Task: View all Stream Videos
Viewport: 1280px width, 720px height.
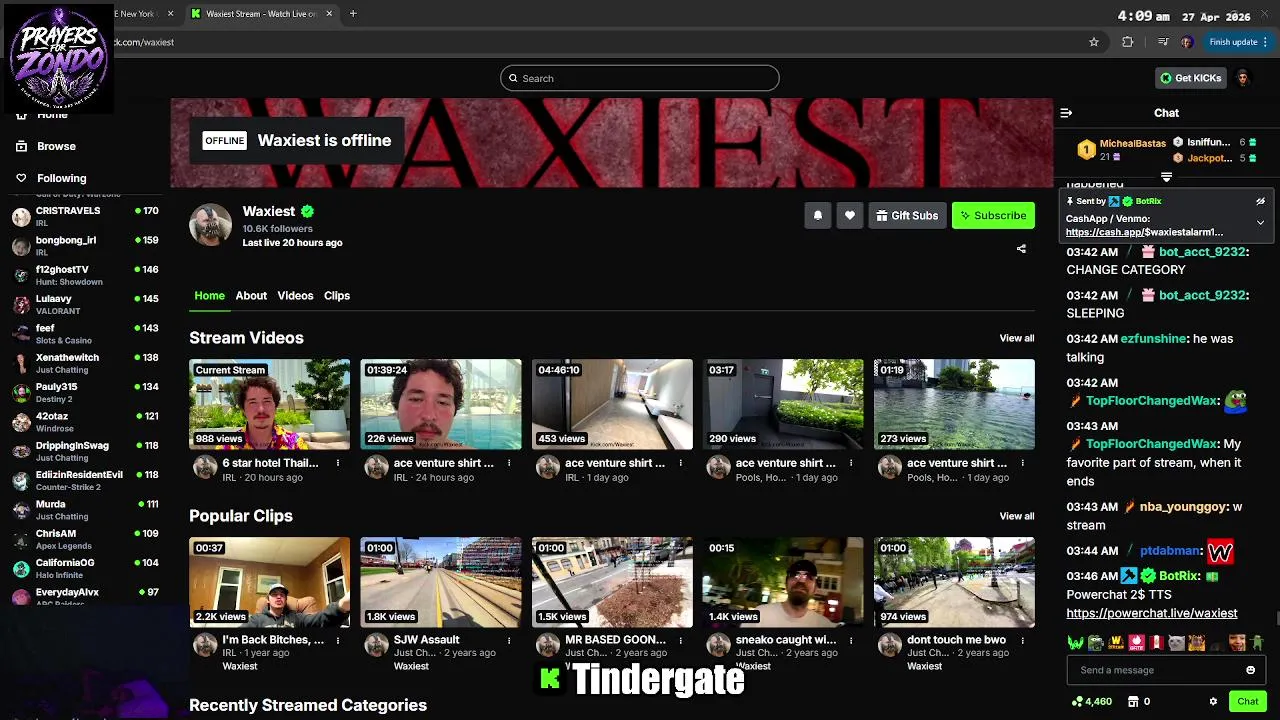Action: pos(1017,338)
